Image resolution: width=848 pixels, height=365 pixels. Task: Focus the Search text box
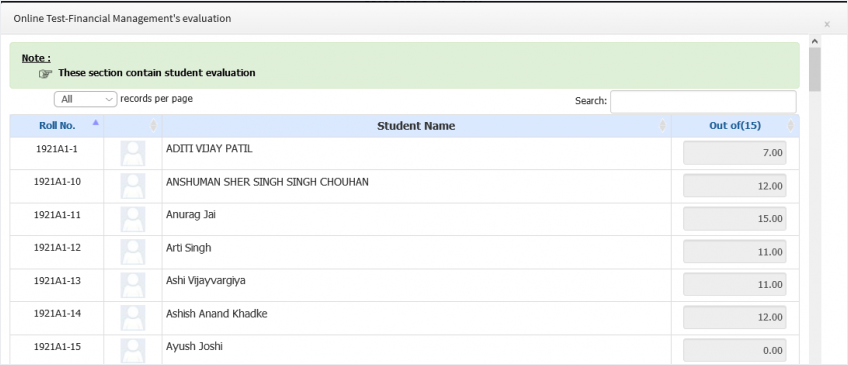(x=703, y=101)
